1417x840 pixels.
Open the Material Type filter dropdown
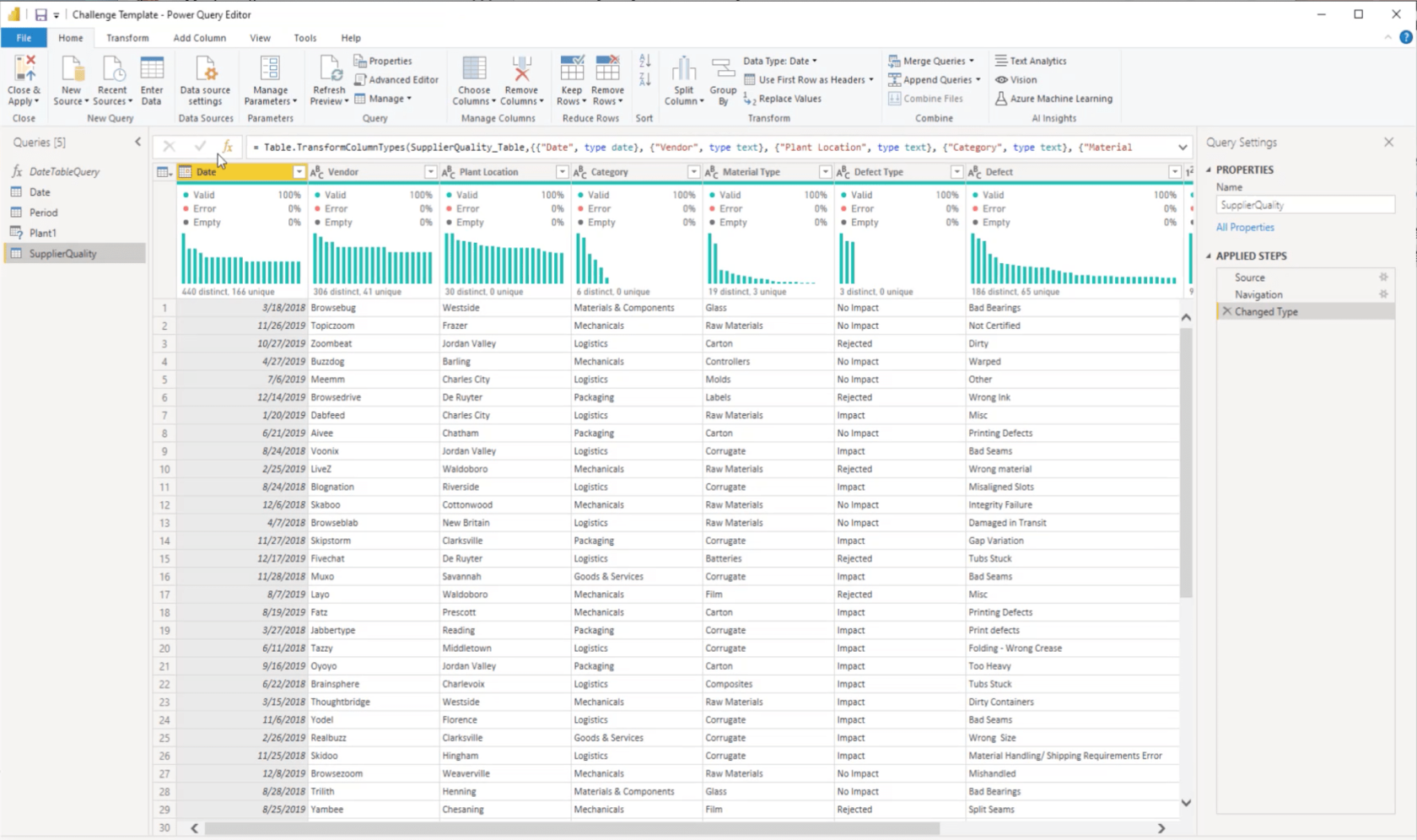pos(825,172)
